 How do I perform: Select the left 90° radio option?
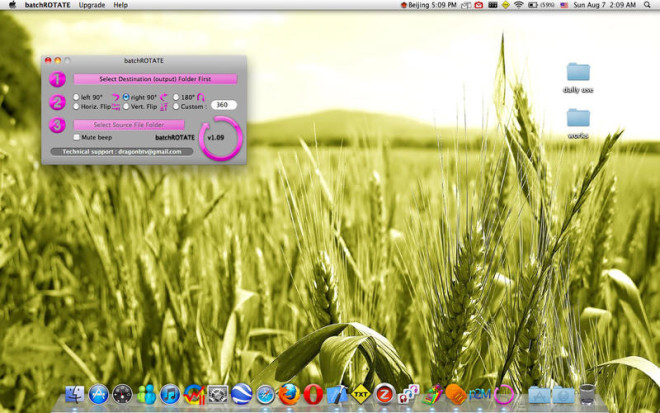pos(76,97)
